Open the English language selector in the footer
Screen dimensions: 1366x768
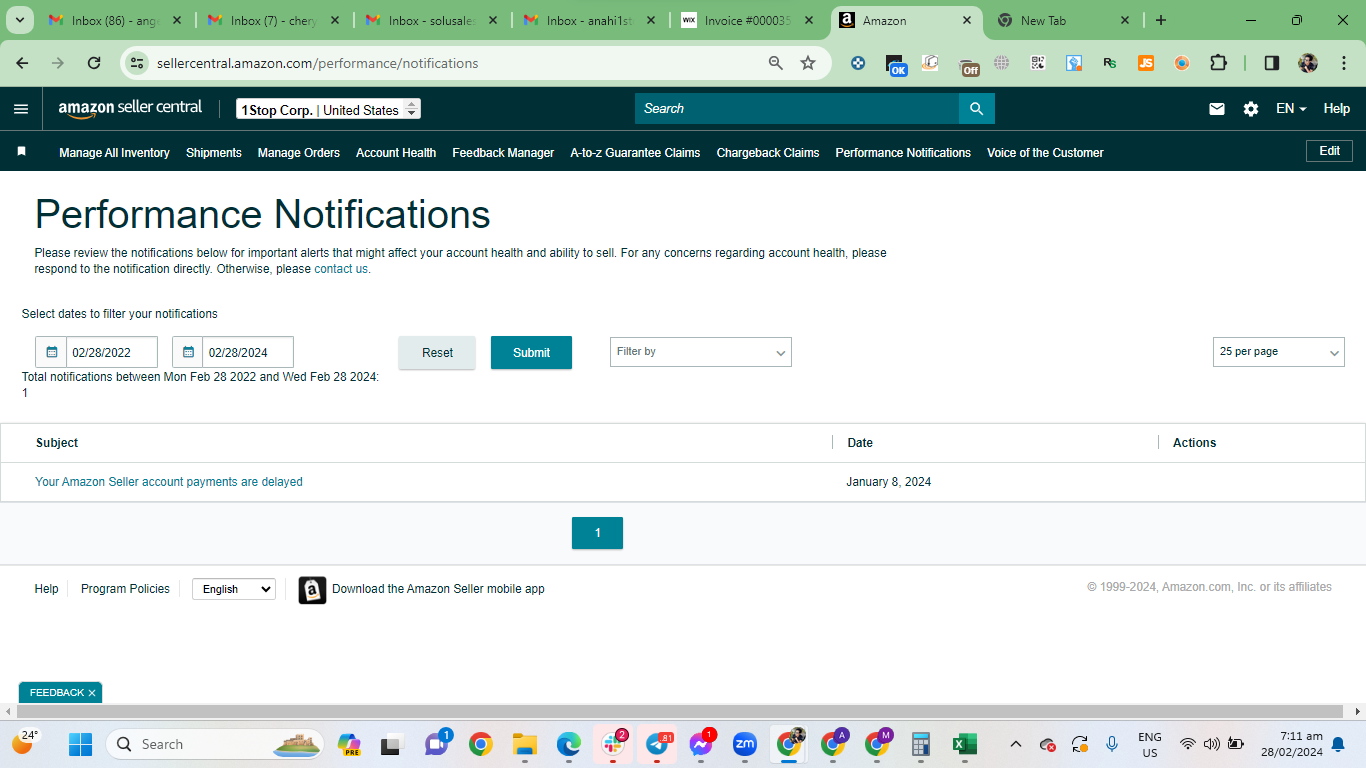point(234,589)
